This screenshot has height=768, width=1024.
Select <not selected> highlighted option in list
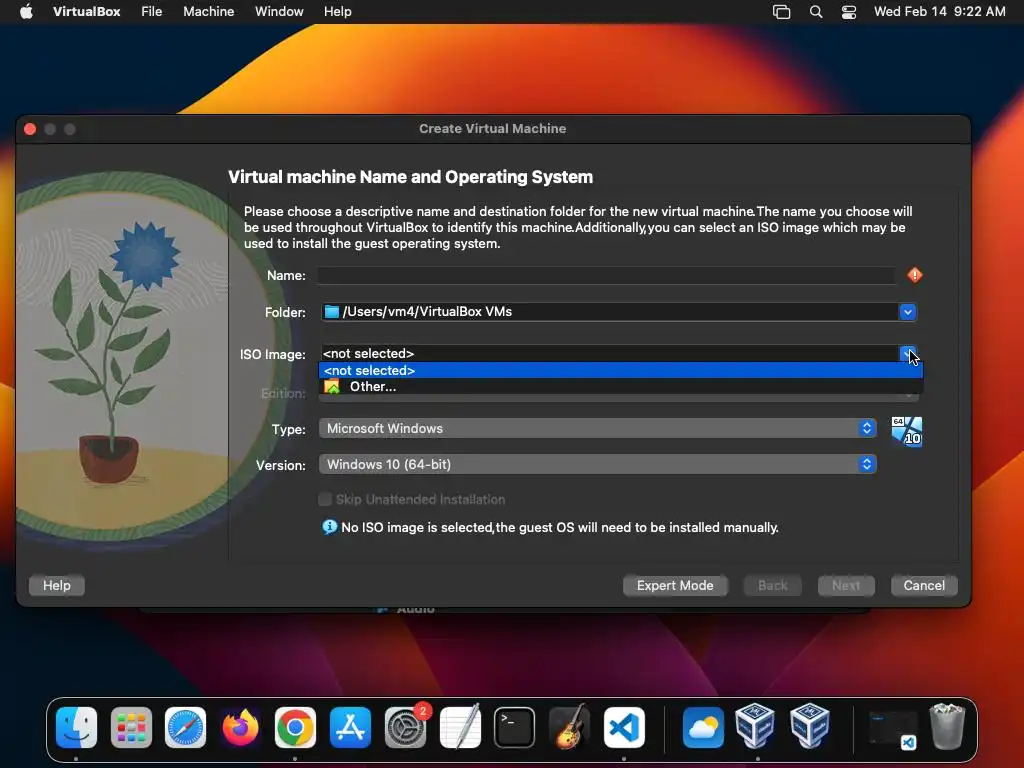tap(620, 370)
